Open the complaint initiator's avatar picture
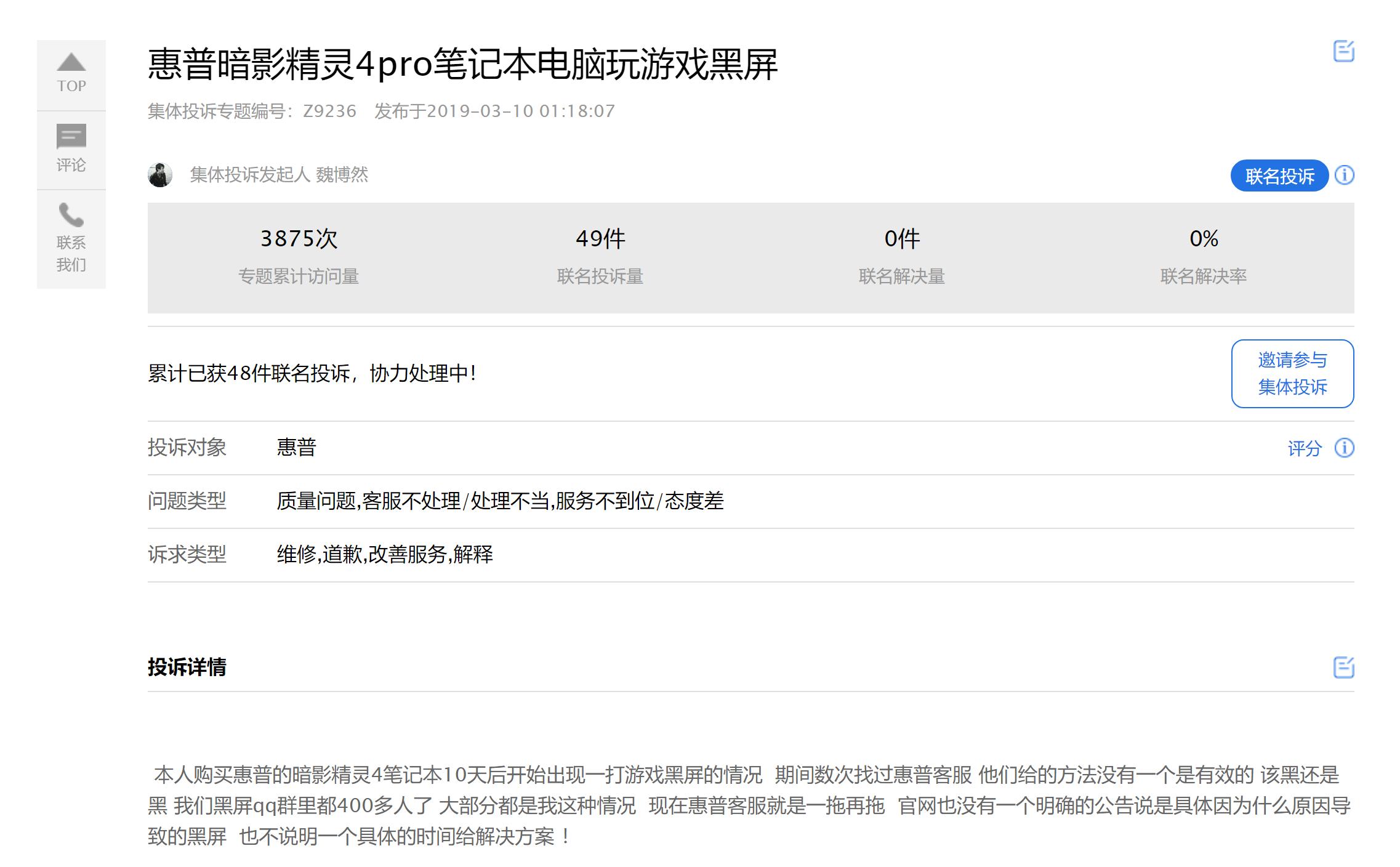This screenshot has width=1400, height=867. [161, 175]
